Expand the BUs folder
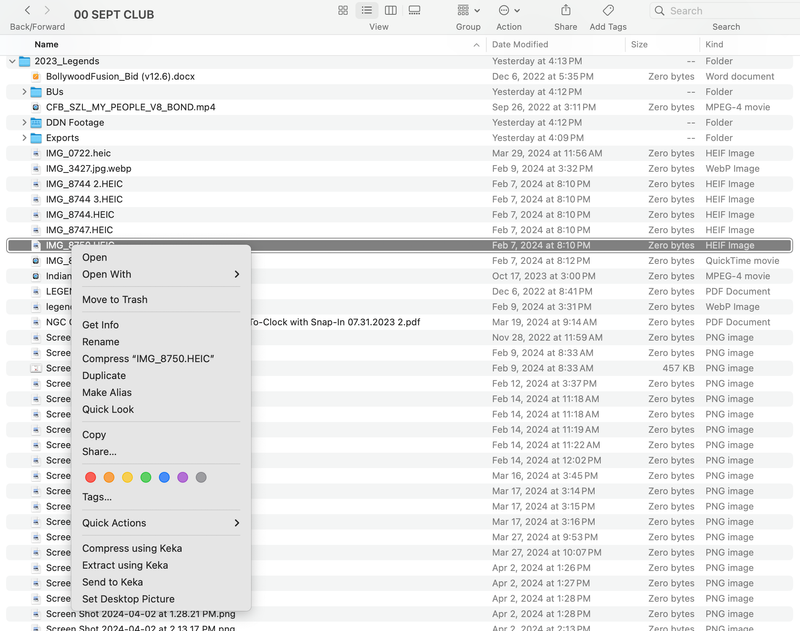The image size is (800, 631). pyautogui.click(x=24, y=92)
